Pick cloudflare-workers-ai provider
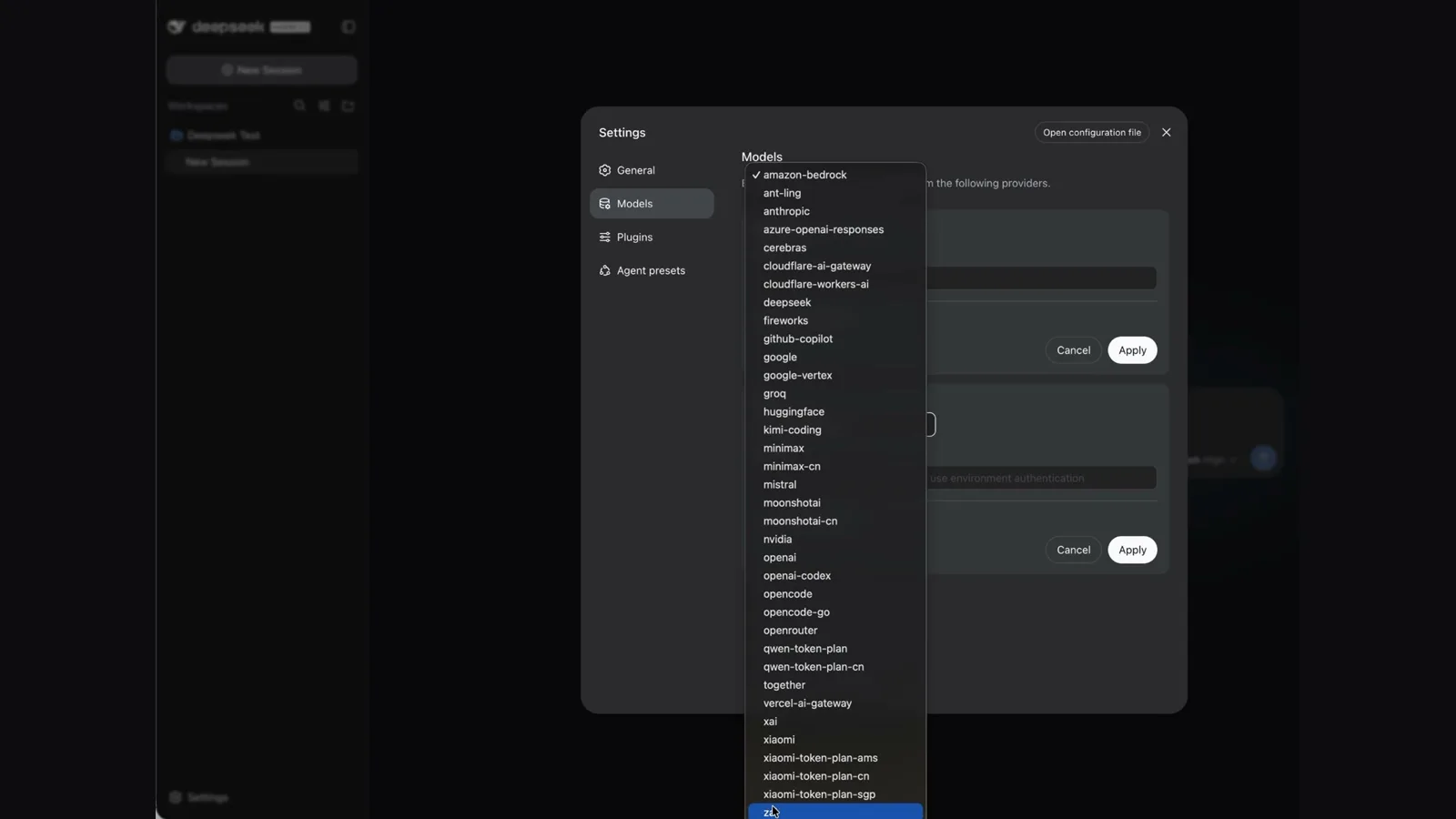The height and width of the screenshot is (819, 1456). pos(835,284)
